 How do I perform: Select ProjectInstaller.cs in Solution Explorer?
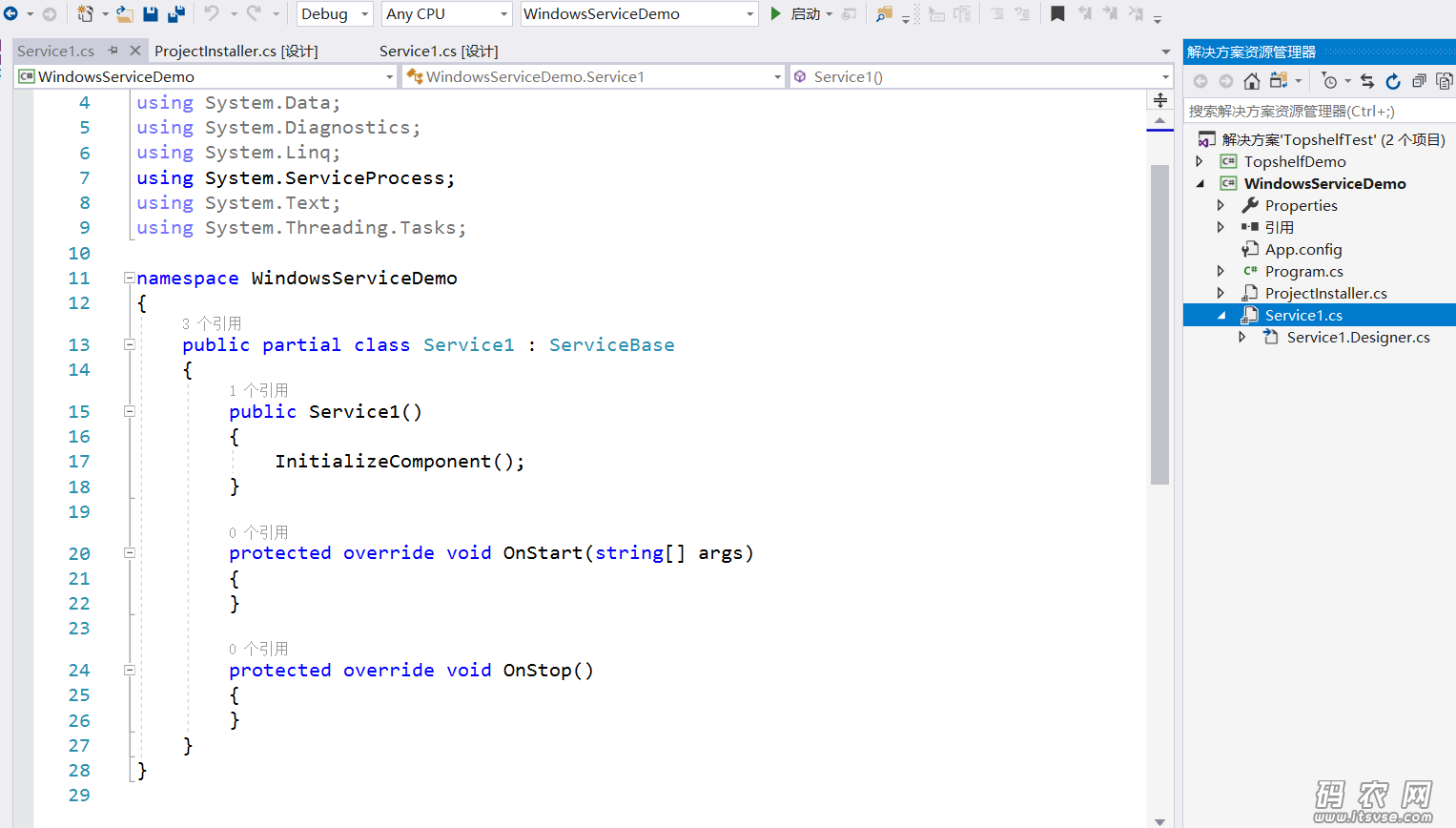[1326, 293]
